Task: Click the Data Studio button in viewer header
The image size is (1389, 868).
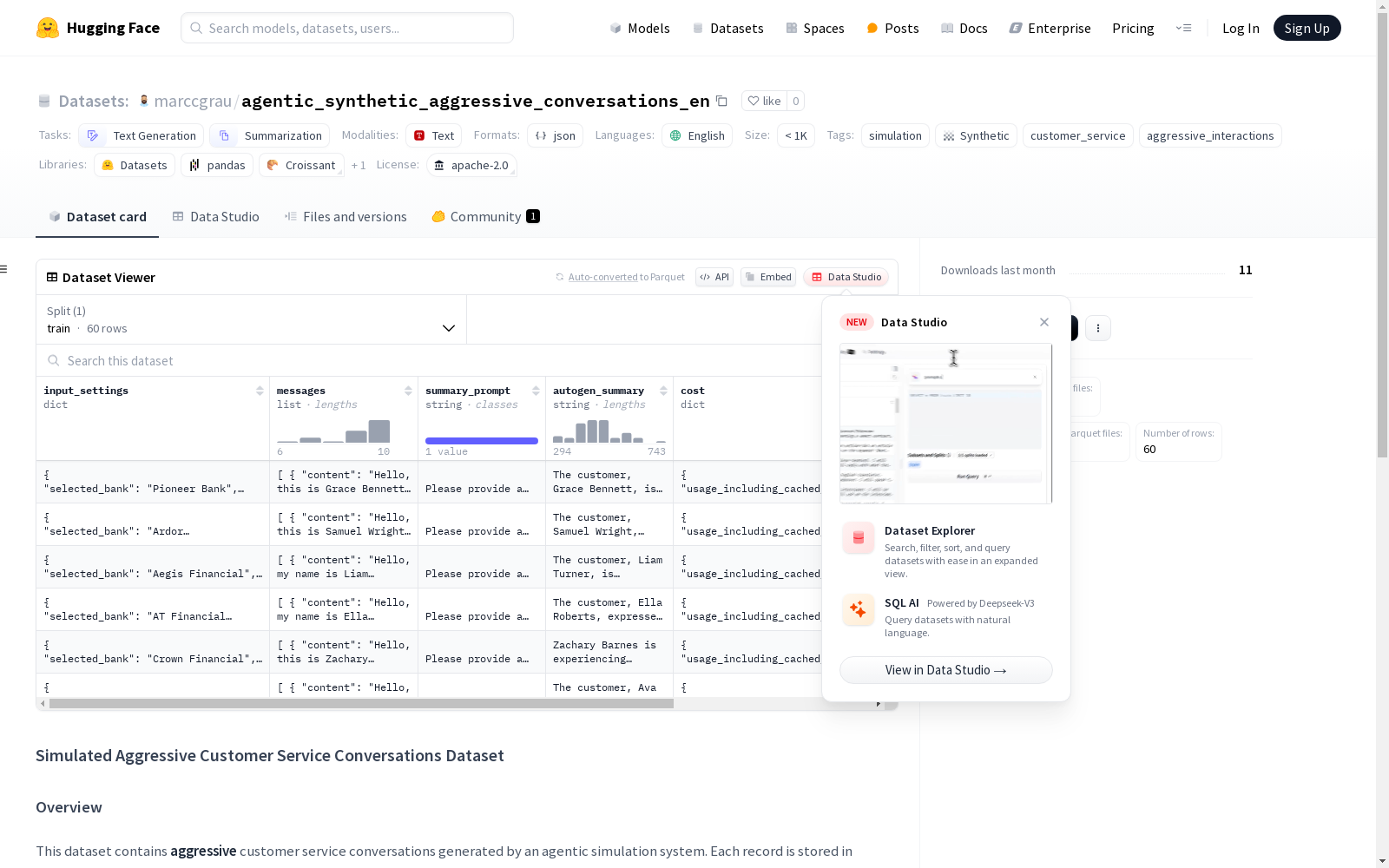Action: (846, 277)
